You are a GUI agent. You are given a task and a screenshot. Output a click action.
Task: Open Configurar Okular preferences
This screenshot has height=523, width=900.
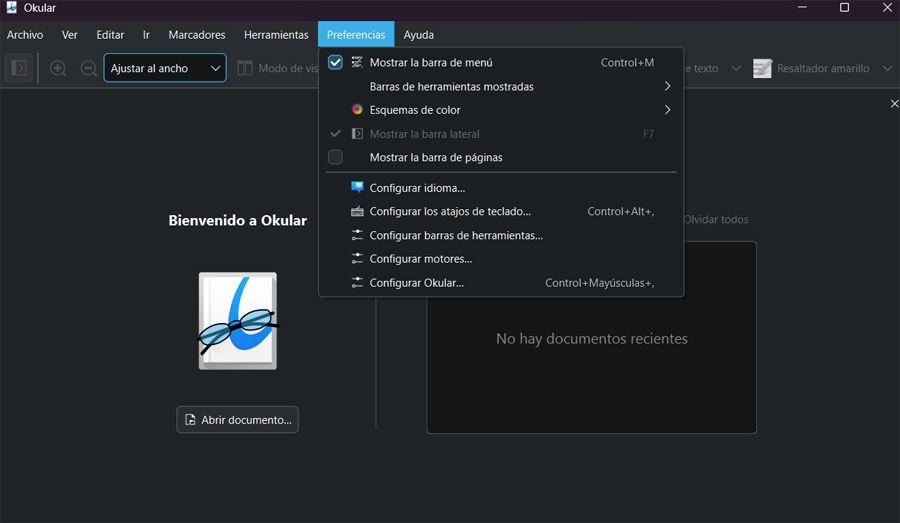click(501, 283)
